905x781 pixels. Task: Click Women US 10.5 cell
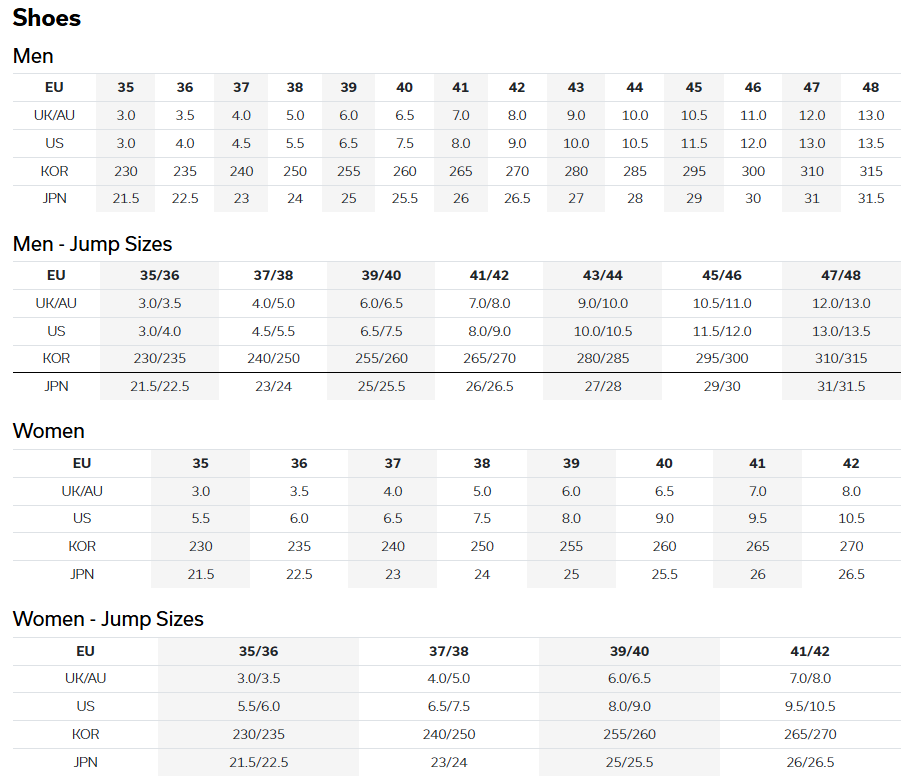point(851,518)
